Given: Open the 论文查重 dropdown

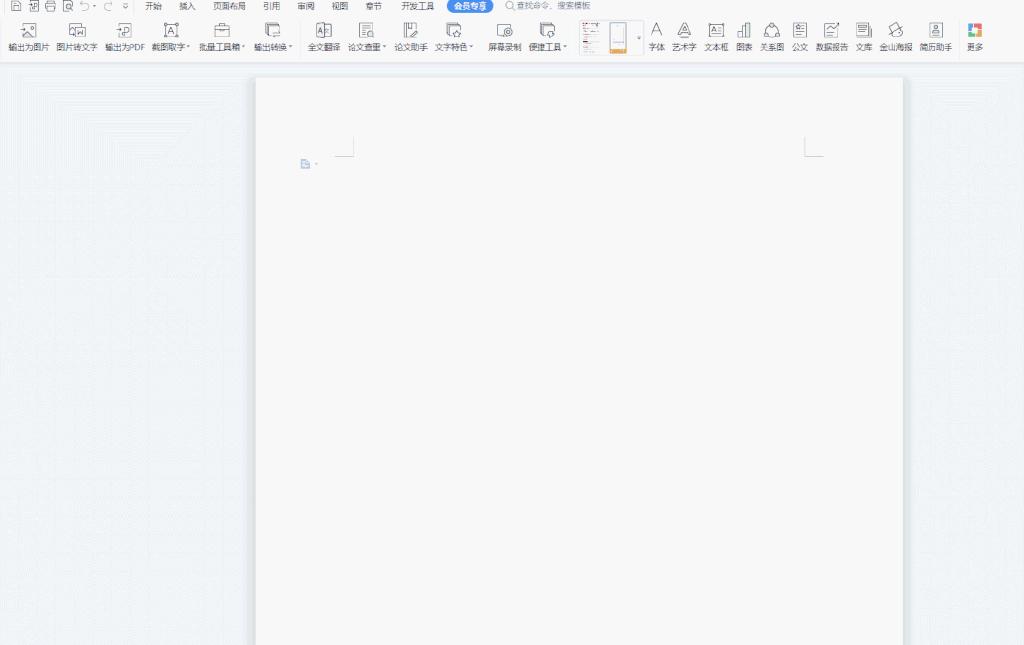Looking at the screenshot, I should pos(384,47).
